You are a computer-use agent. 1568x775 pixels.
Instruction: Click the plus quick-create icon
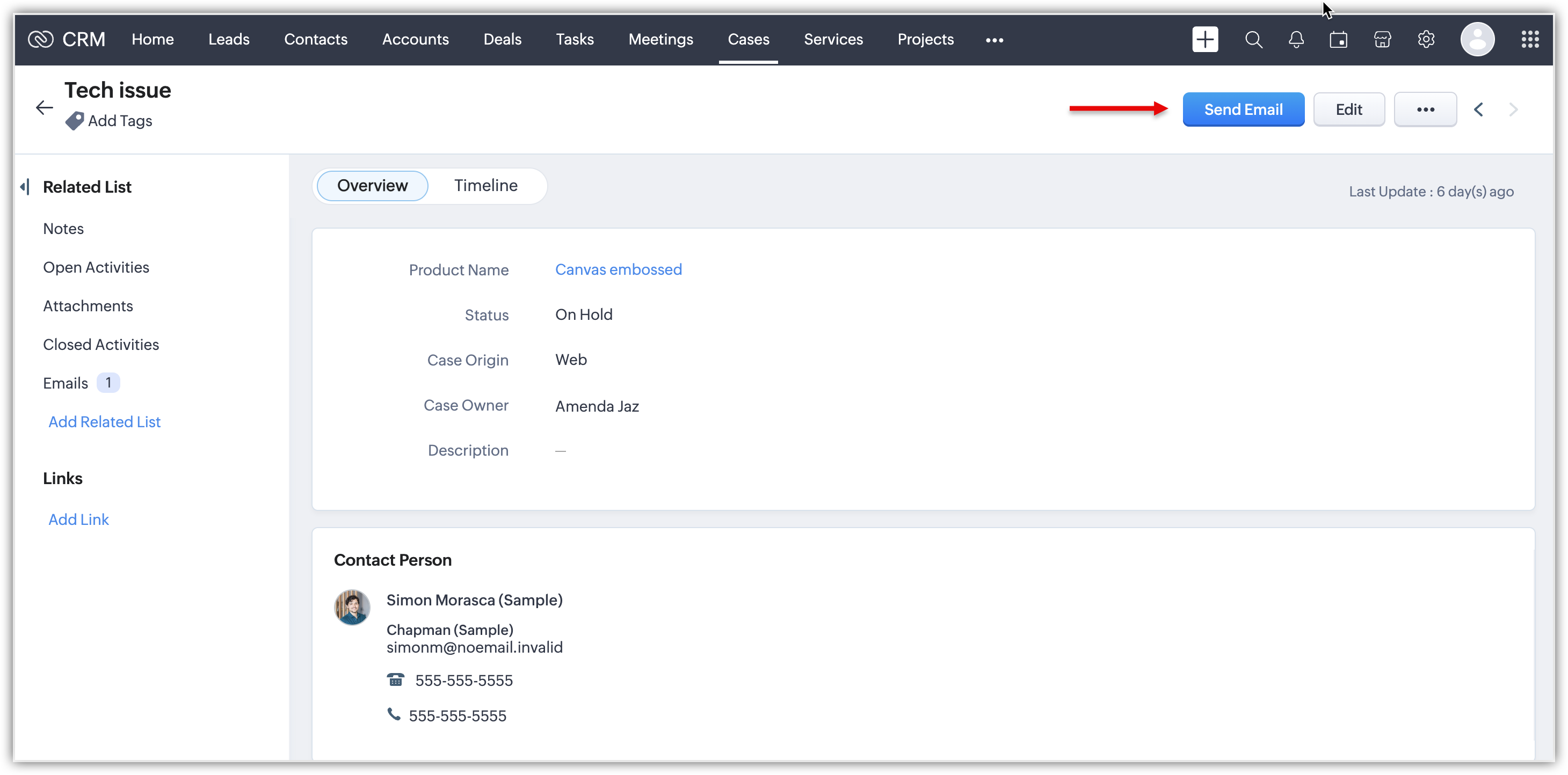1204,40
